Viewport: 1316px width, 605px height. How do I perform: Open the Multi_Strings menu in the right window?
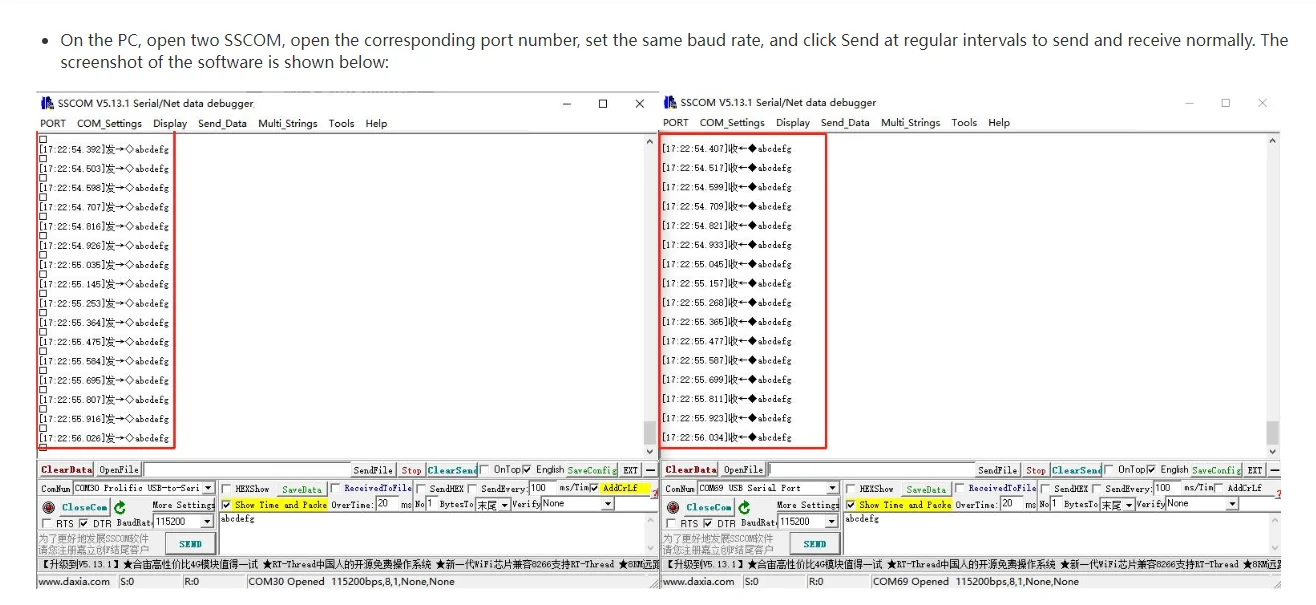(910, 123)
